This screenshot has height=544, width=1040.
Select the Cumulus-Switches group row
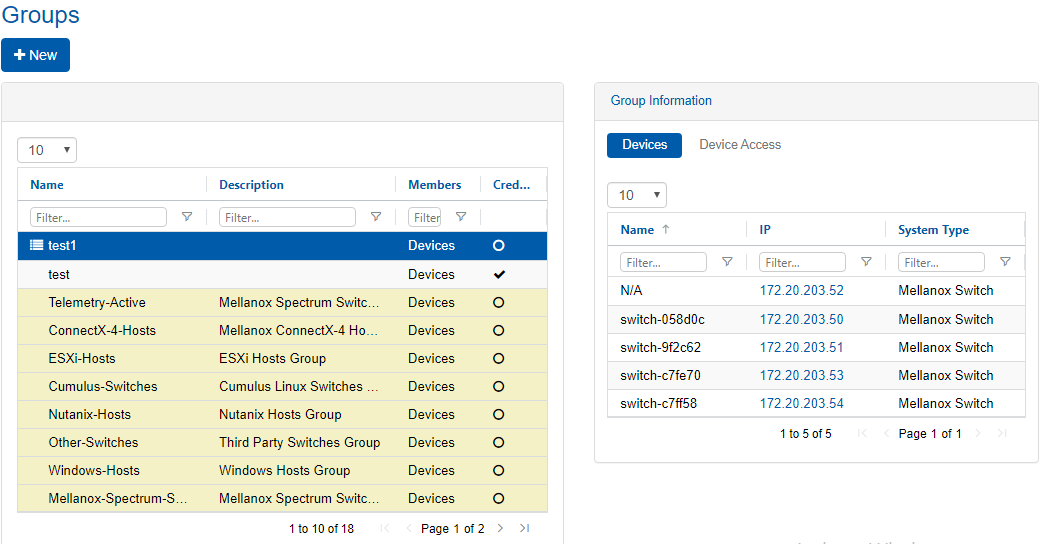pyautogui.click(x=103, y=386)
